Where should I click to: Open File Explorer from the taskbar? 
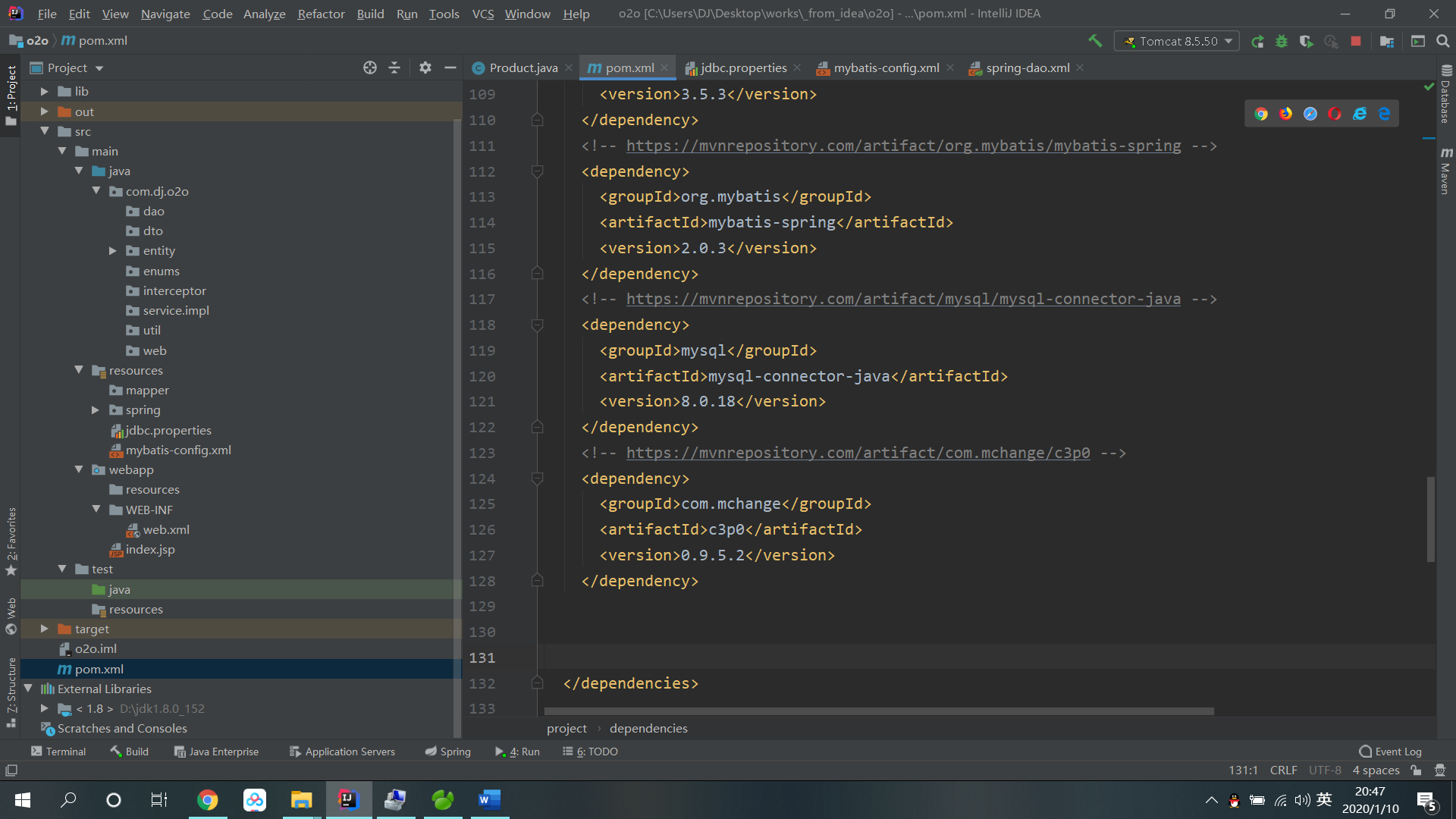[301, 800]
